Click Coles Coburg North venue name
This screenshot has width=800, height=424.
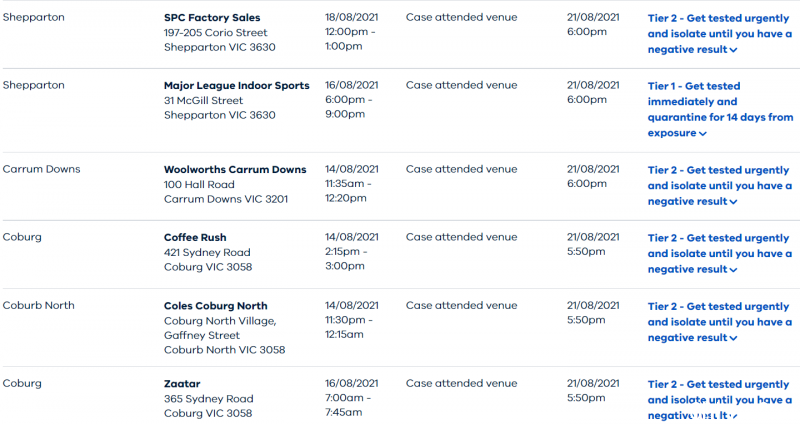[x=215, y=306]
